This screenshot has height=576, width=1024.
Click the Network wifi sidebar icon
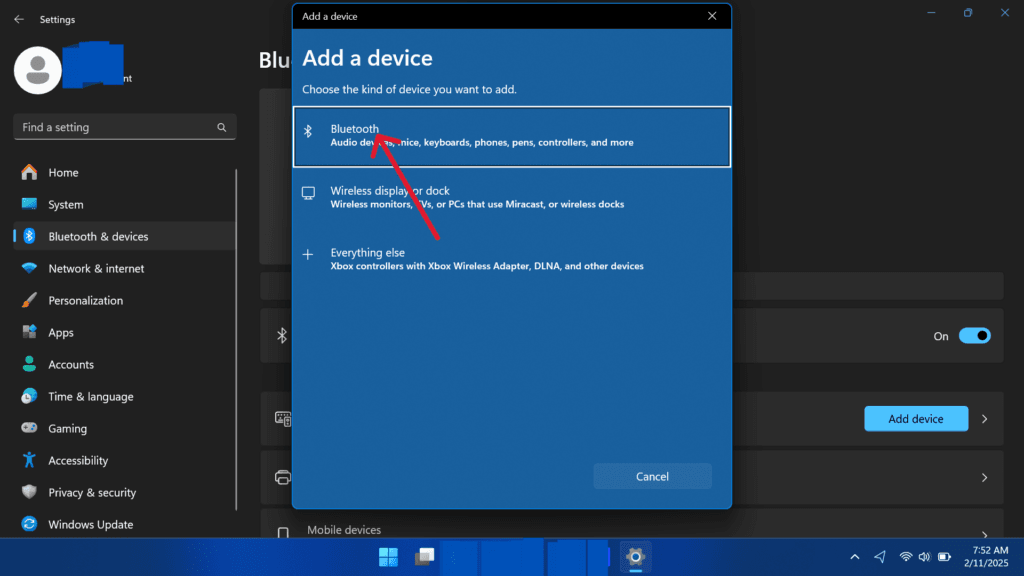point(29,268)
